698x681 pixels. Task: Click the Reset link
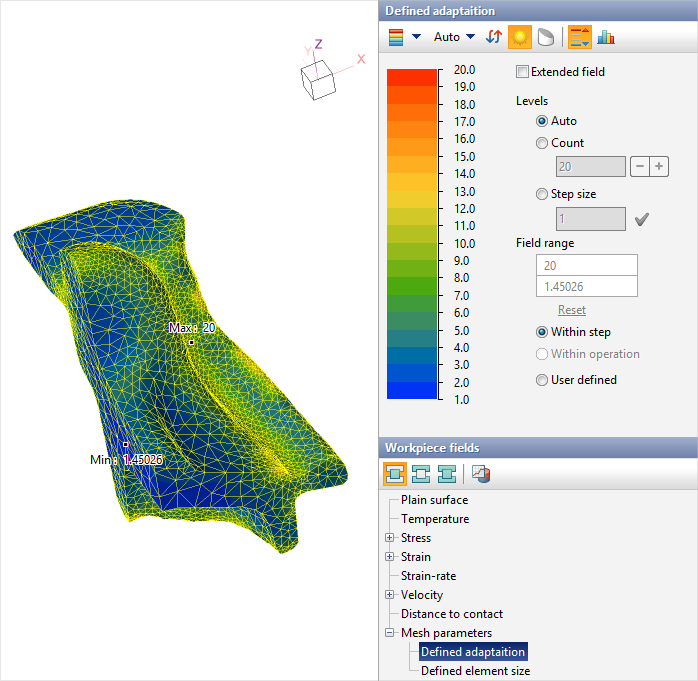pyautogui.click(x=571, y=310)
